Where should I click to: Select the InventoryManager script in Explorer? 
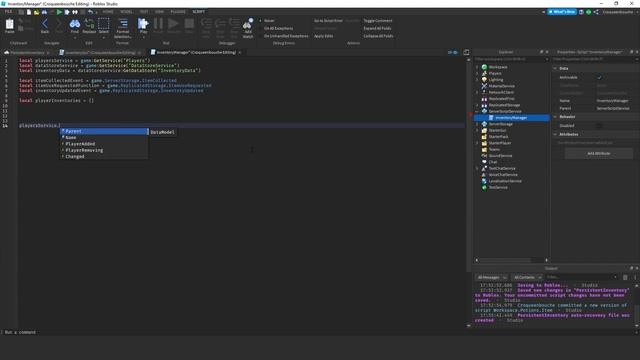(x=511, y=118)
